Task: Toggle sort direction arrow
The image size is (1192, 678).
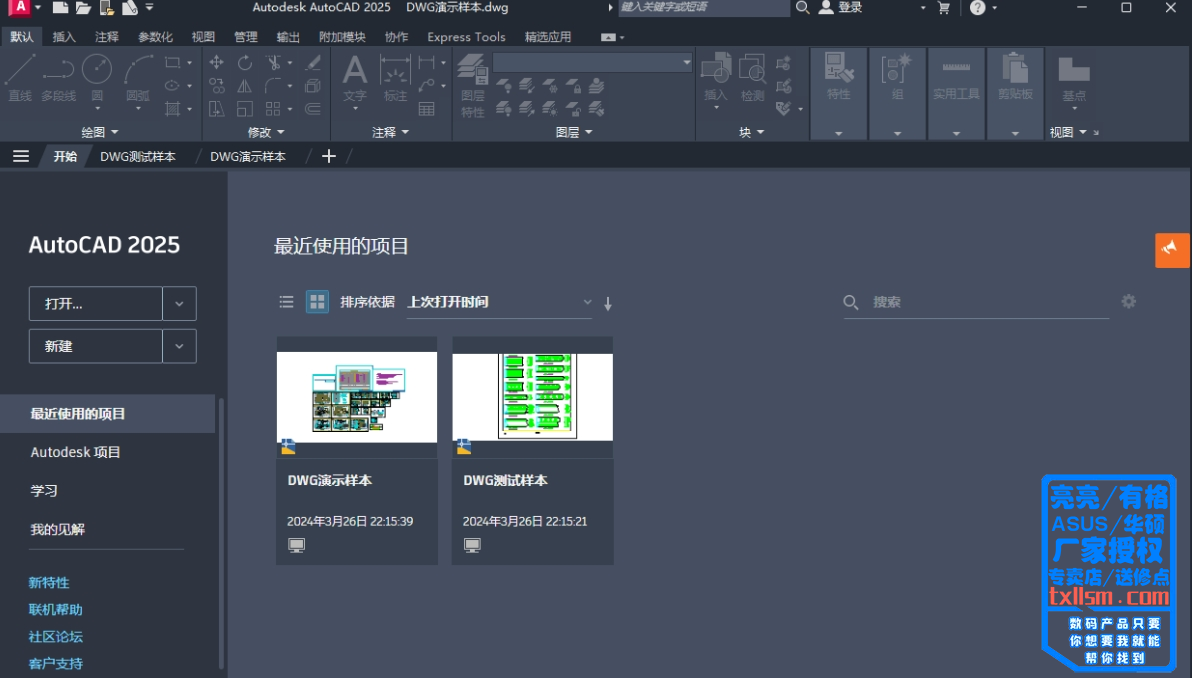Action: tap(608, 303)
